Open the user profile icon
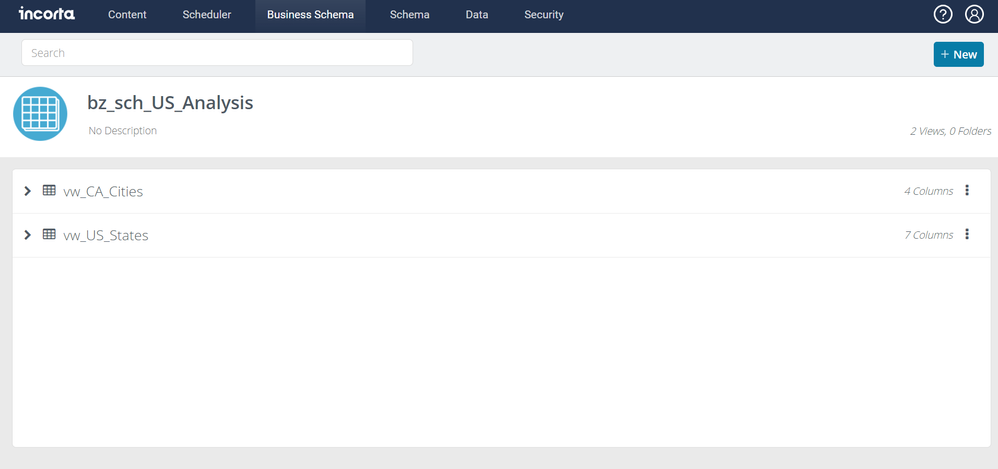Viewport: 998px width, 469px height. click(x=974, y=14)
